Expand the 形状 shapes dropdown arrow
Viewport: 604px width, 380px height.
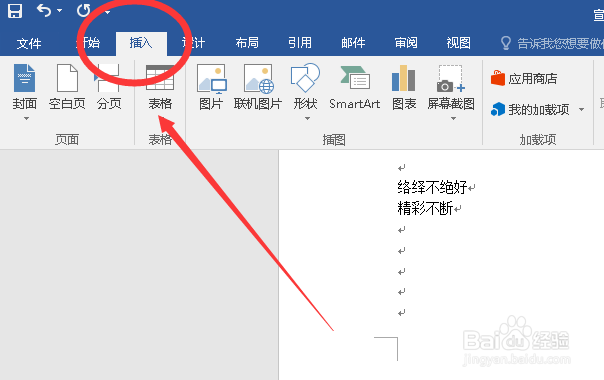(307, 118)
